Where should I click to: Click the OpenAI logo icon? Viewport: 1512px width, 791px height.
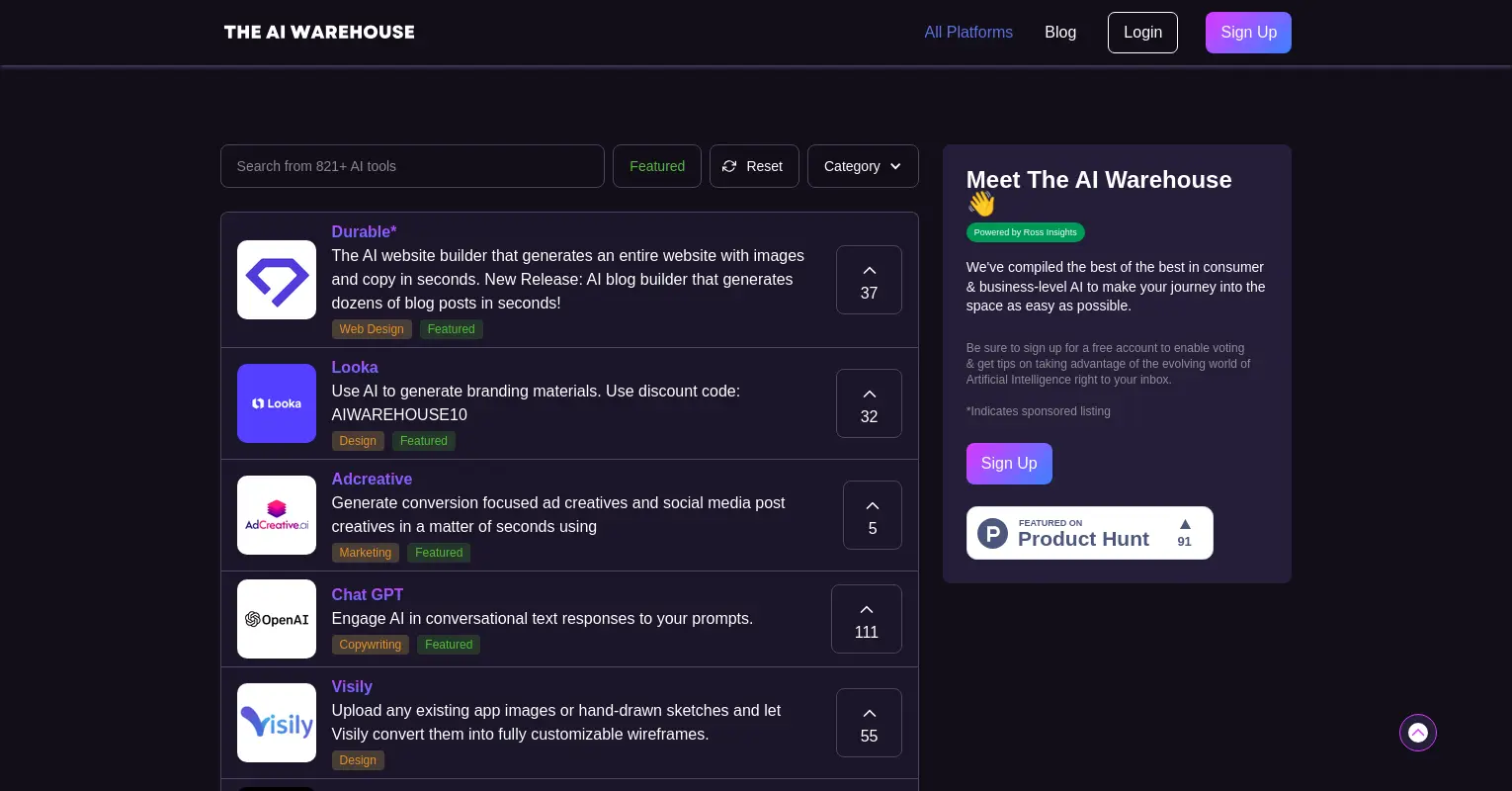pyautogui.click(x=277, y=619)
